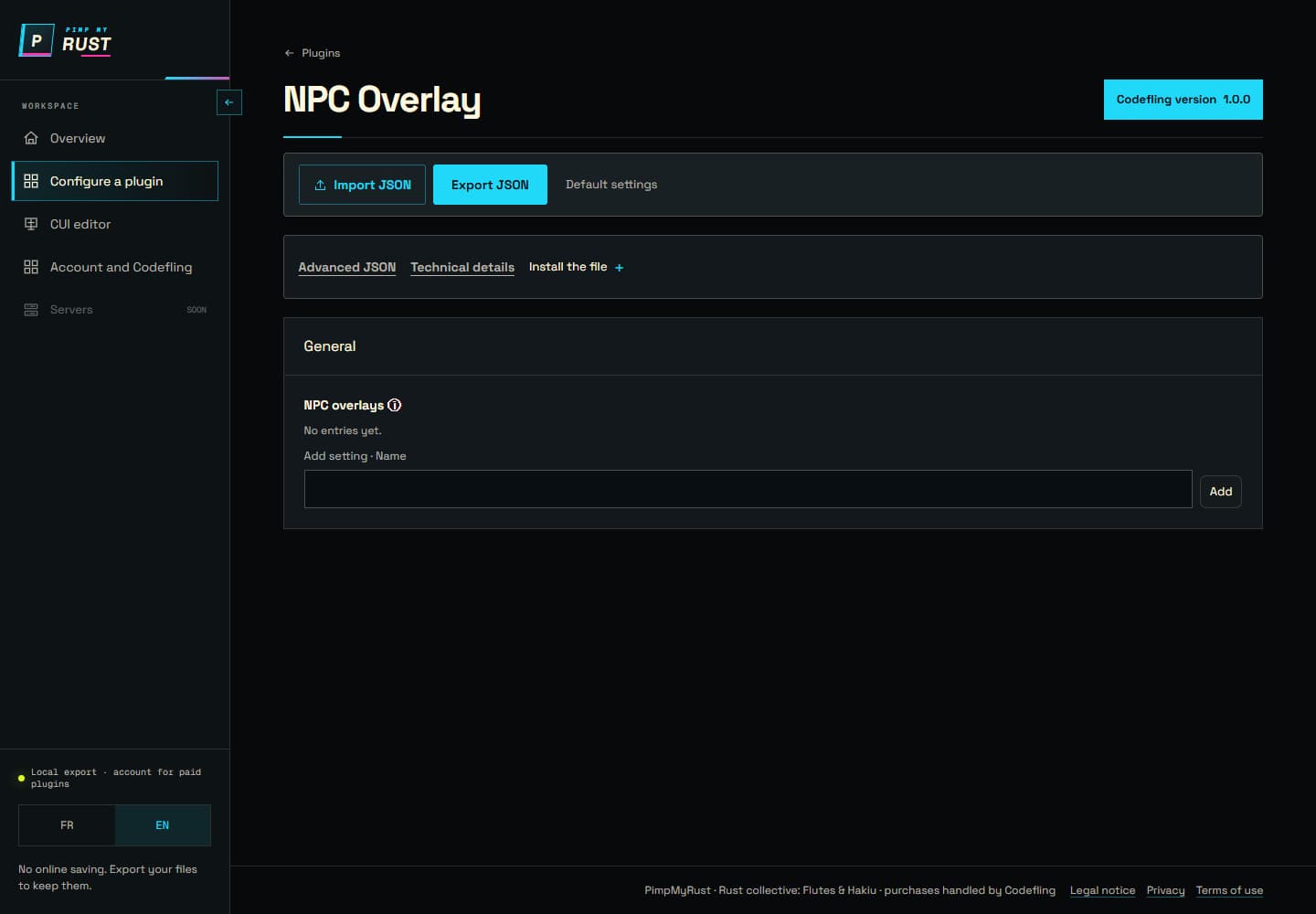Open the Terms of use link

[1229, 890]
